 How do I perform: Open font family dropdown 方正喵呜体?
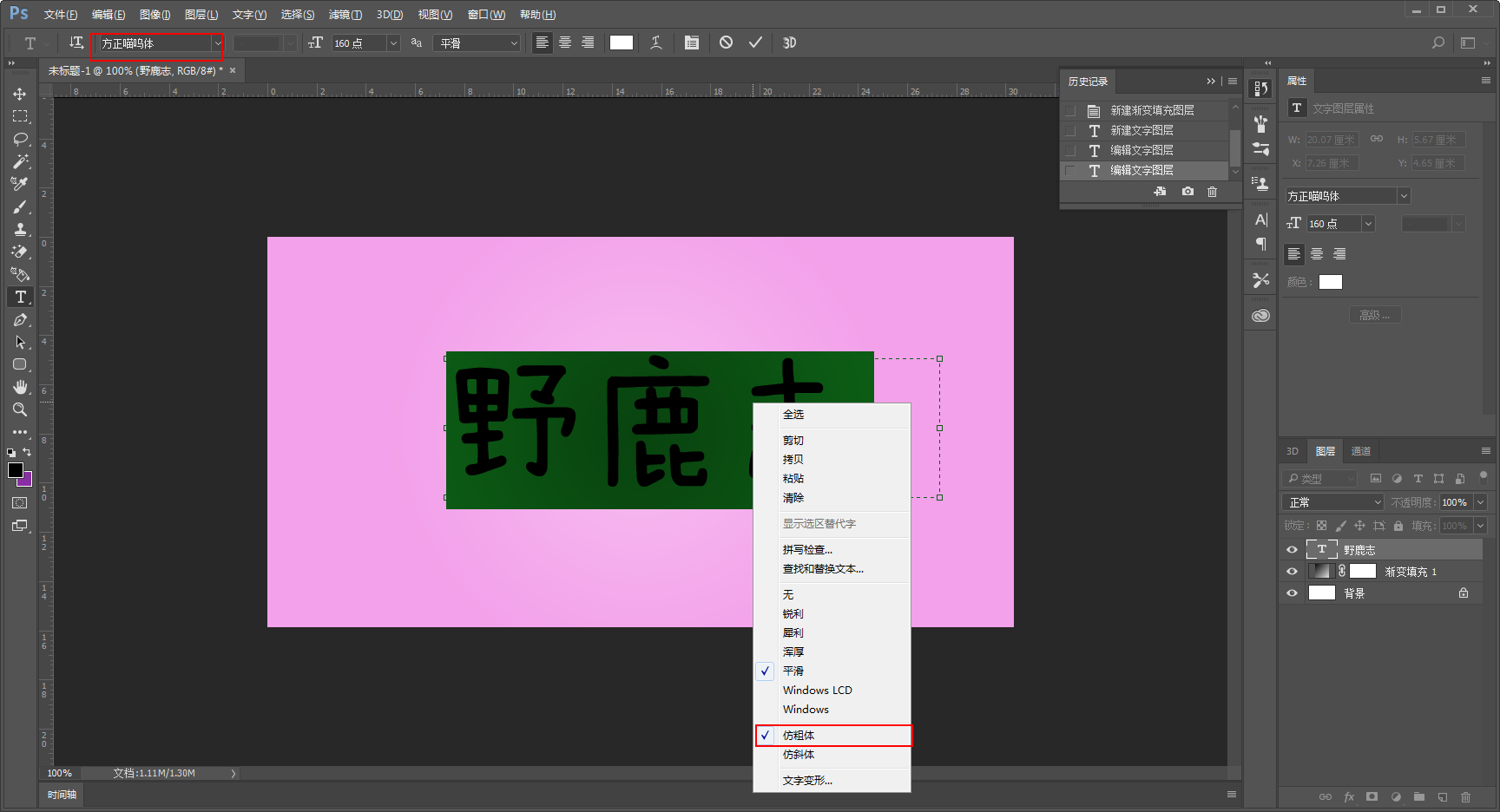(x=217, y=43)
